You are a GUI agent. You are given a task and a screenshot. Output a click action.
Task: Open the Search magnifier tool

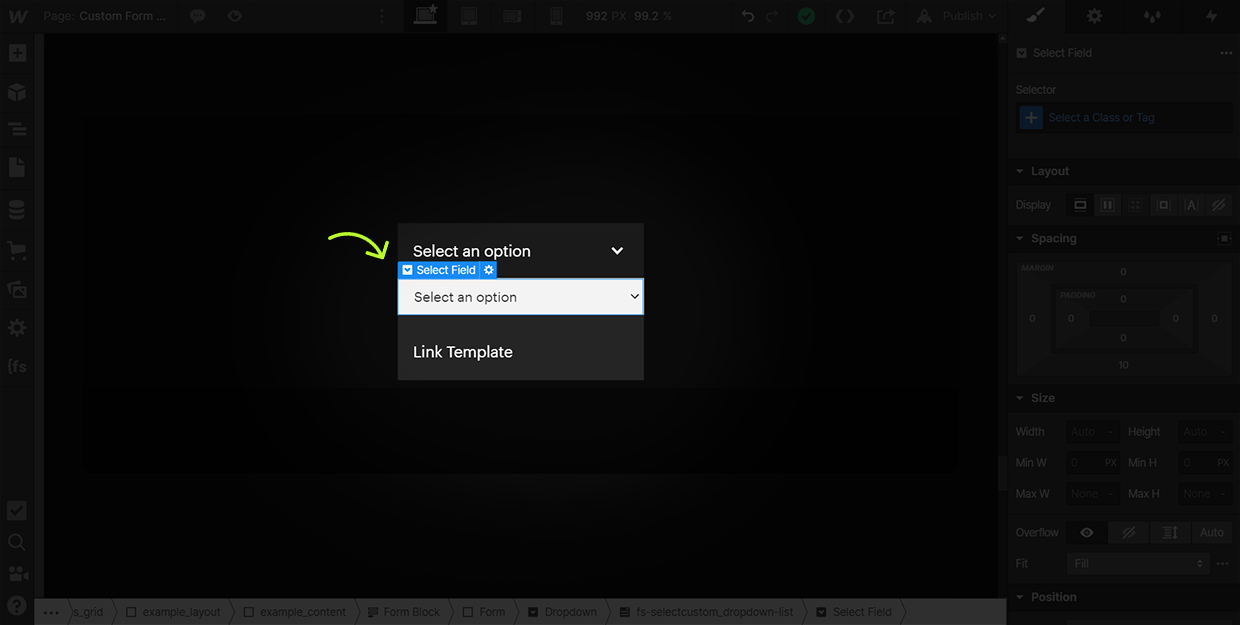point(17,542)
